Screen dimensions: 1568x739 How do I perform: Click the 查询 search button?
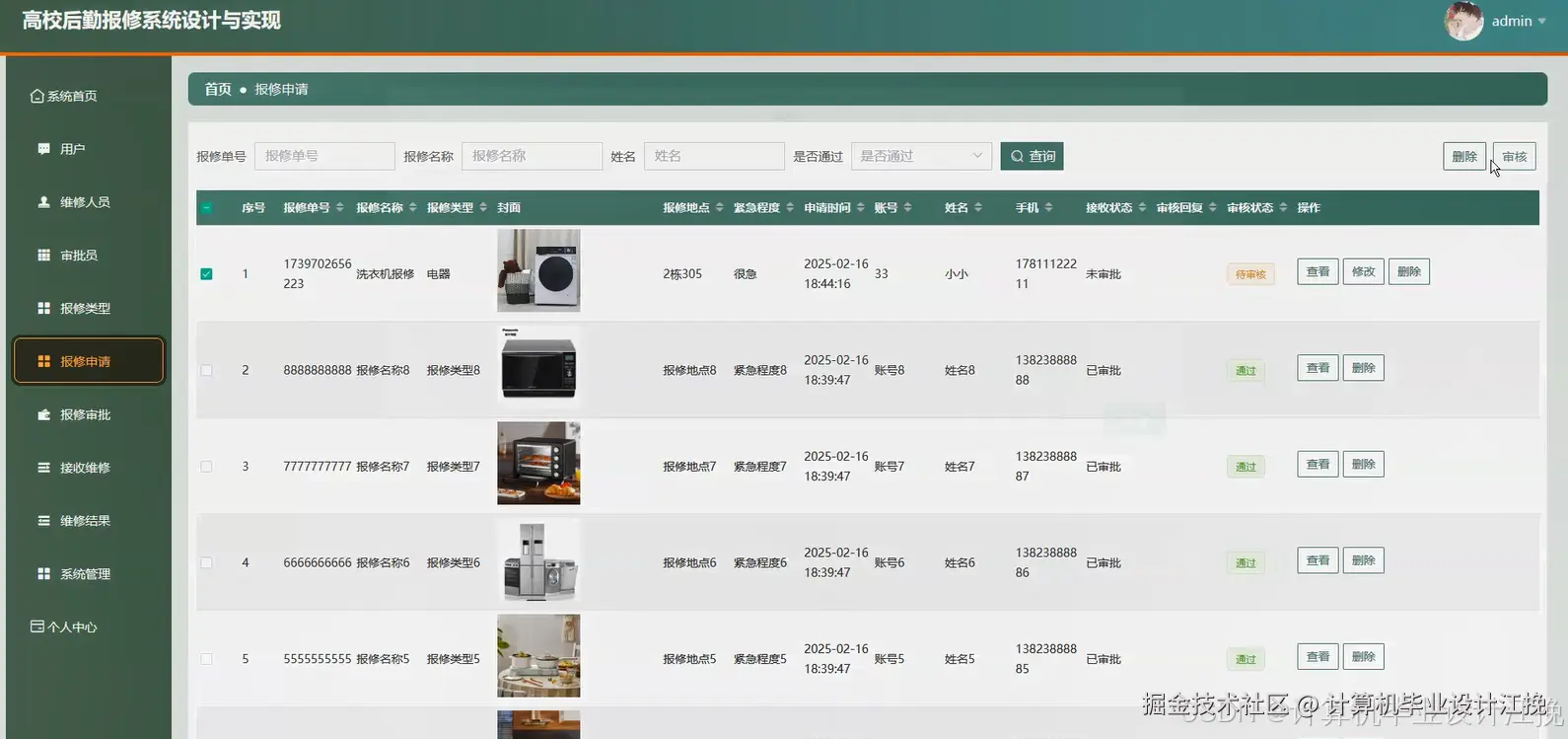click(1032, 156)
